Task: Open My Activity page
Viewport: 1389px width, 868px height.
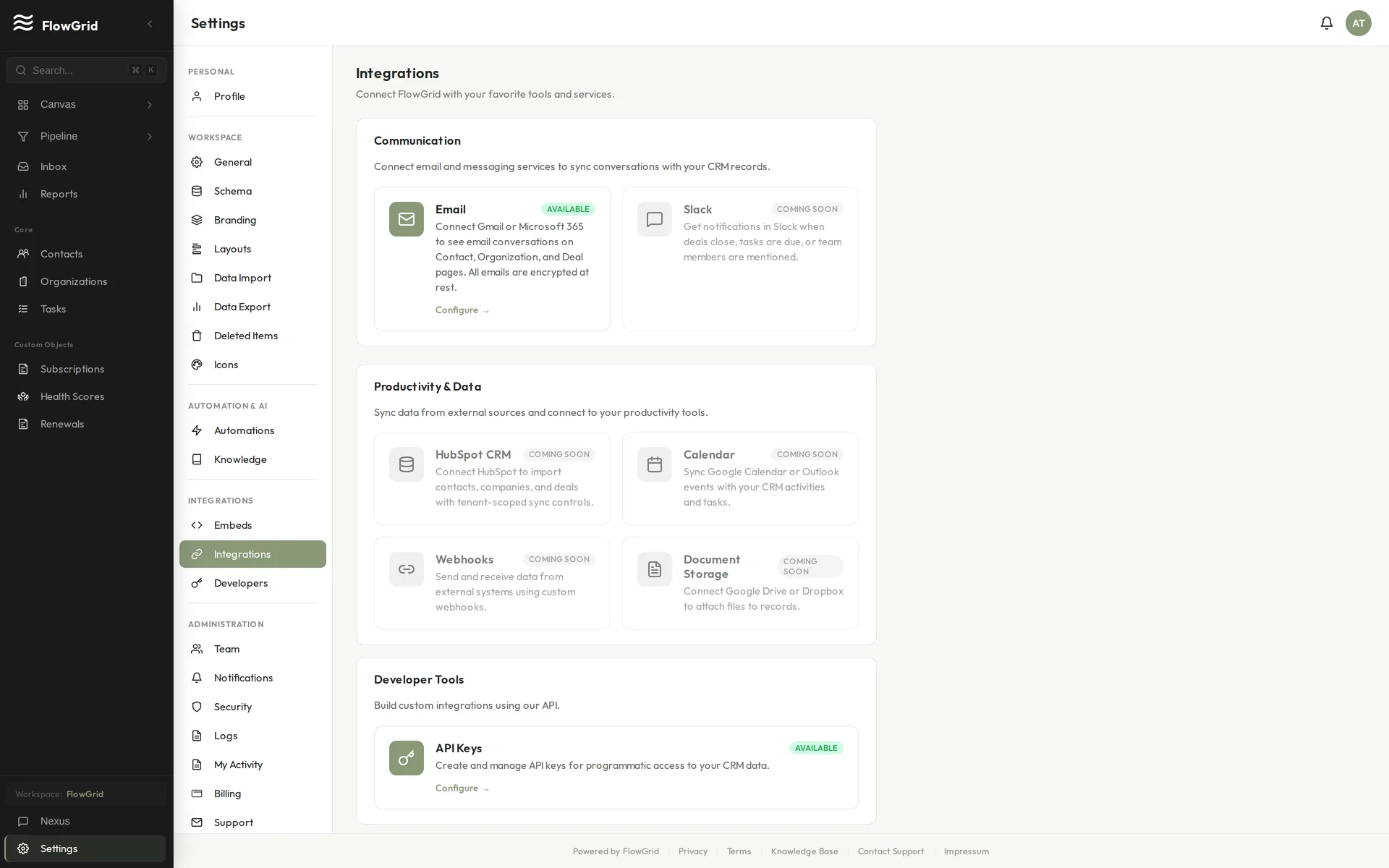Action: 252,765
